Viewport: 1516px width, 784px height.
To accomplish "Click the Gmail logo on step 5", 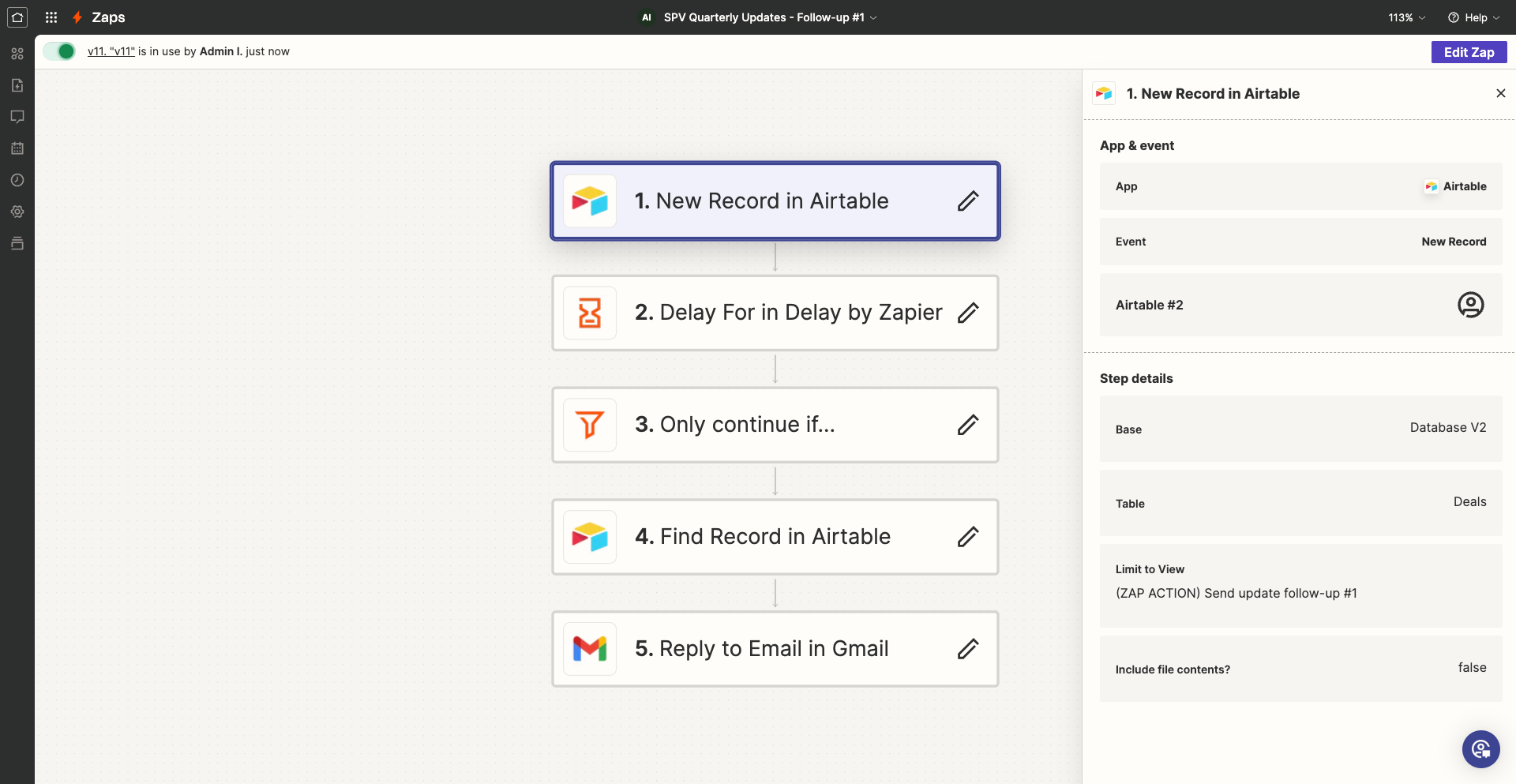I will tap(590, 649).
